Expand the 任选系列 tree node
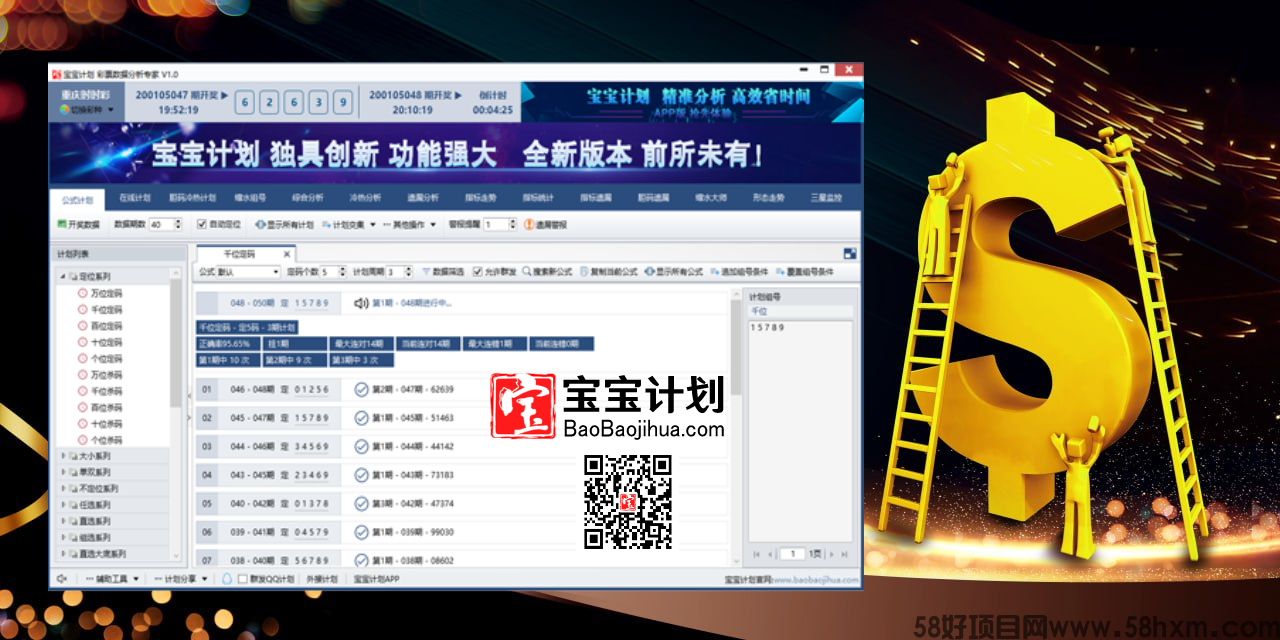The image size is (1280, 640). point(62,505)
